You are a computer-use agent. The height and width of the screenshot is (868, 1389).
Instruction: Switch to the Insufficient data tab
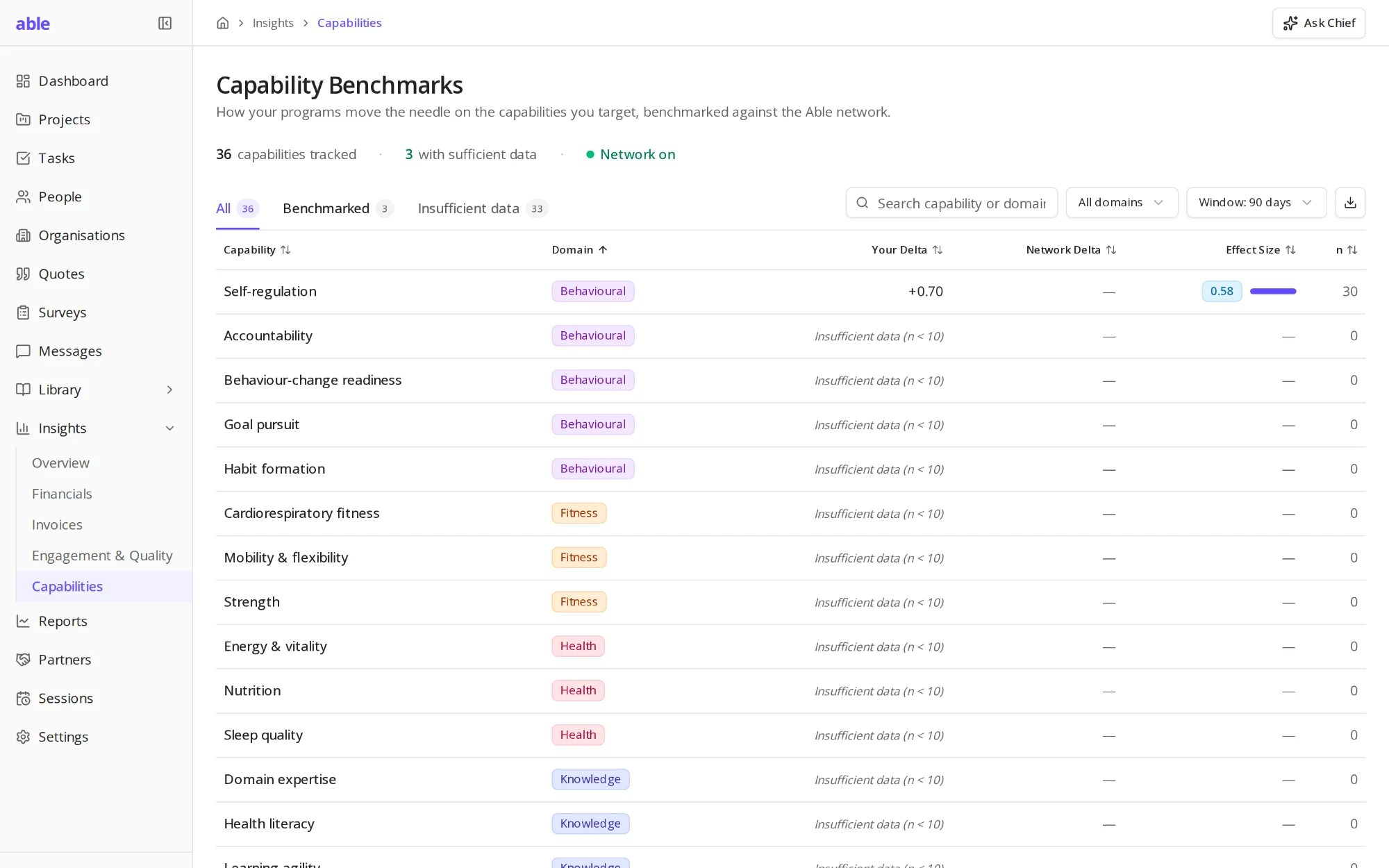coord(483,208)
